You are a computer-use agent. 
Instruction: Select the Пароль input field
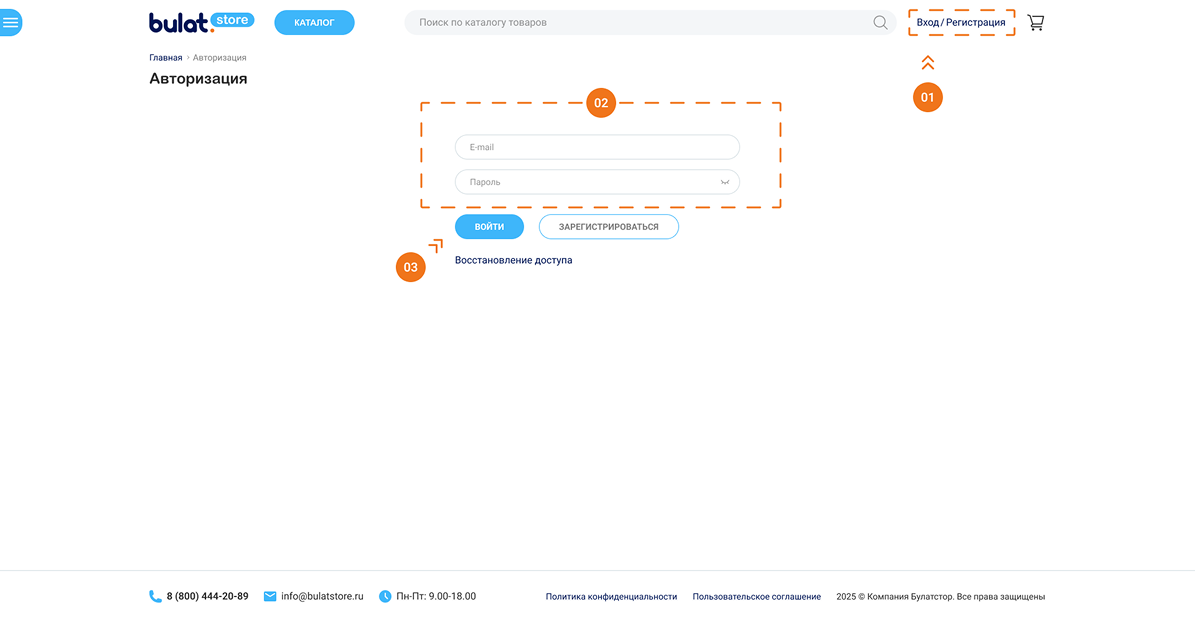tap(585, 182)
